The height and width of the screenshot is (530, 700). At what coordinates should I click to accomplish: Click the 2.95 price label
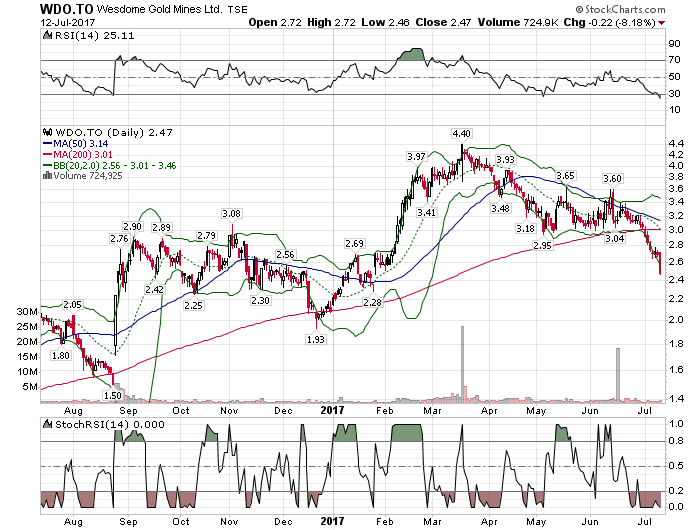(x=542, y=245)
